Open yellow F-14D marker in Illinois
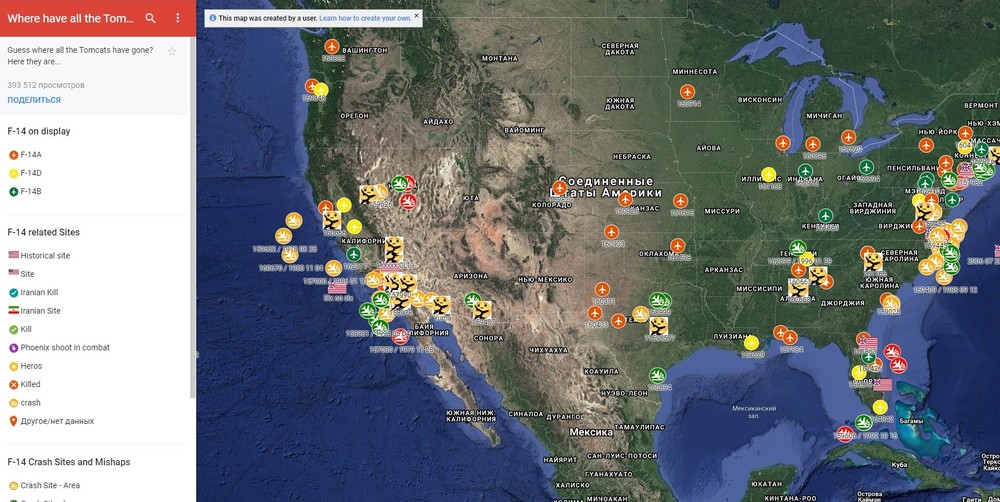Image resolution: width=1000 pixels, height=502 pixels. coord(768,174)
